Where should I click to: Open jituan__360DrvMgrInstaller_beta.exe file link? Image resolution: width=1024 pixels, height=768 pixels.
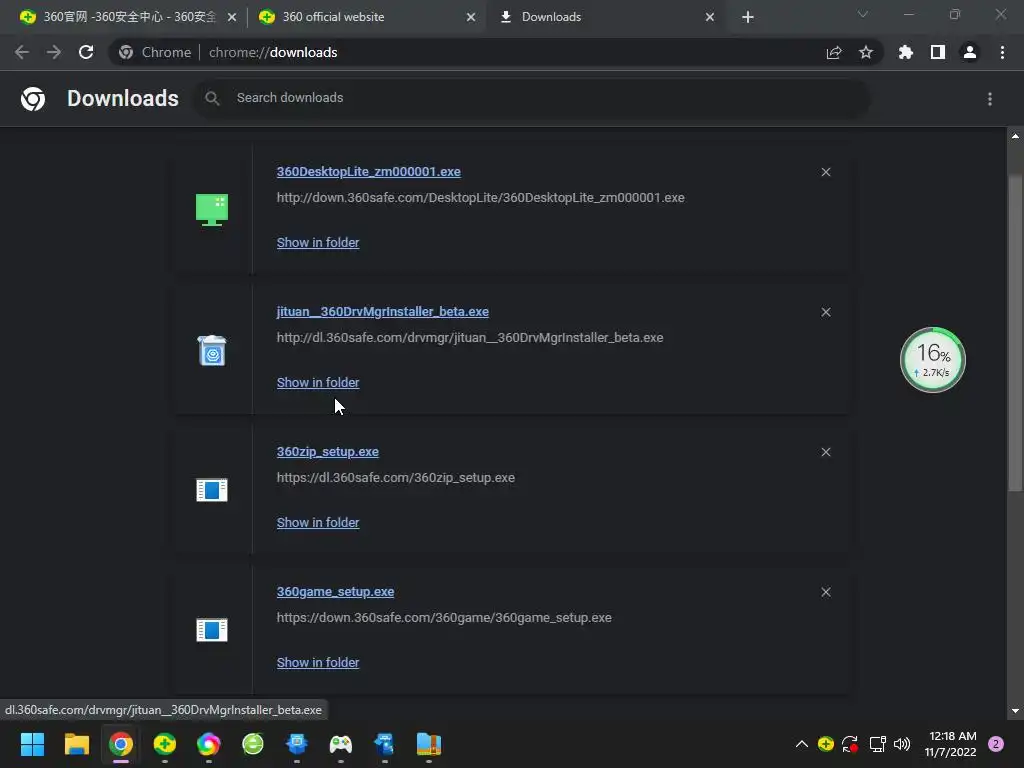point(383,312)
